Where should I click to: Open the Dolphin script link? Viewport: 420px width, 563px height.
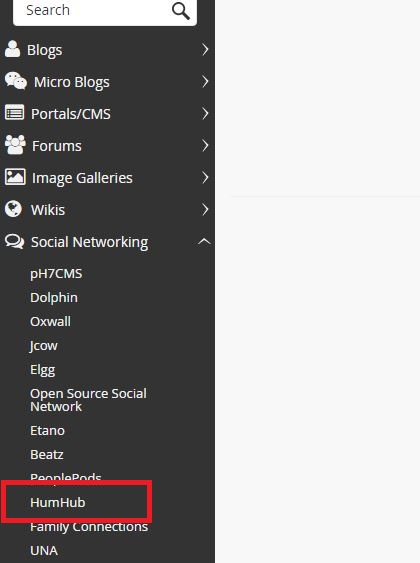[x=54, y=298]
